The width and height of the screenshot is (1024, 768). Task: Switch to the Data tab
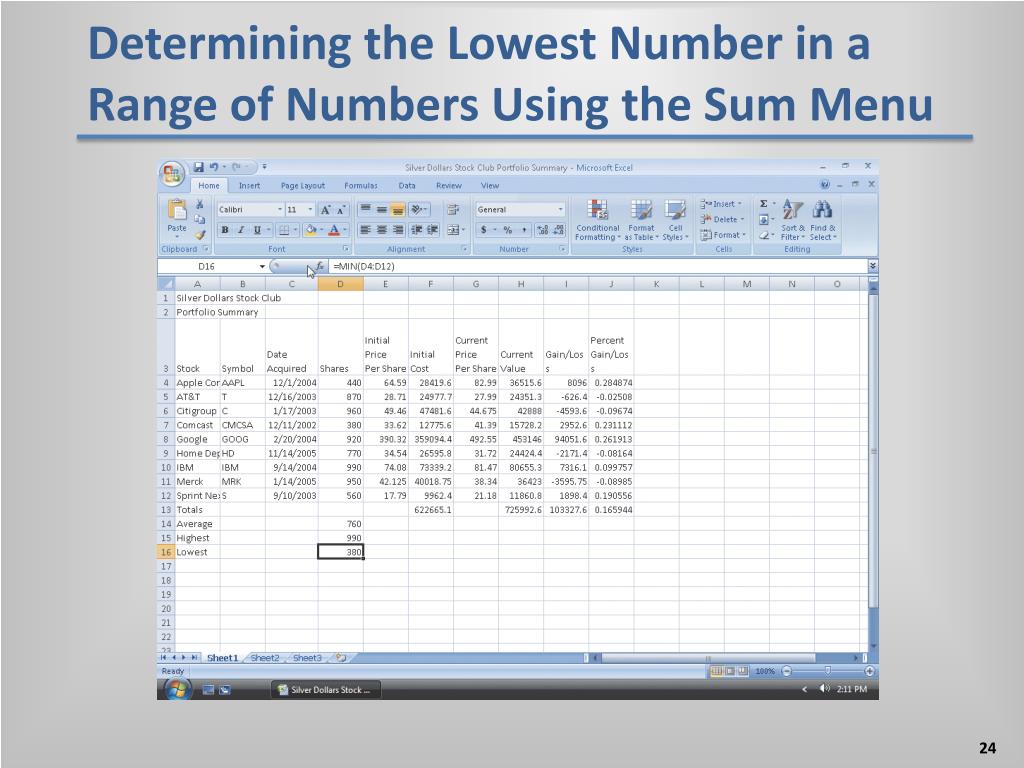pyautogui.click(x=407, y=185)
